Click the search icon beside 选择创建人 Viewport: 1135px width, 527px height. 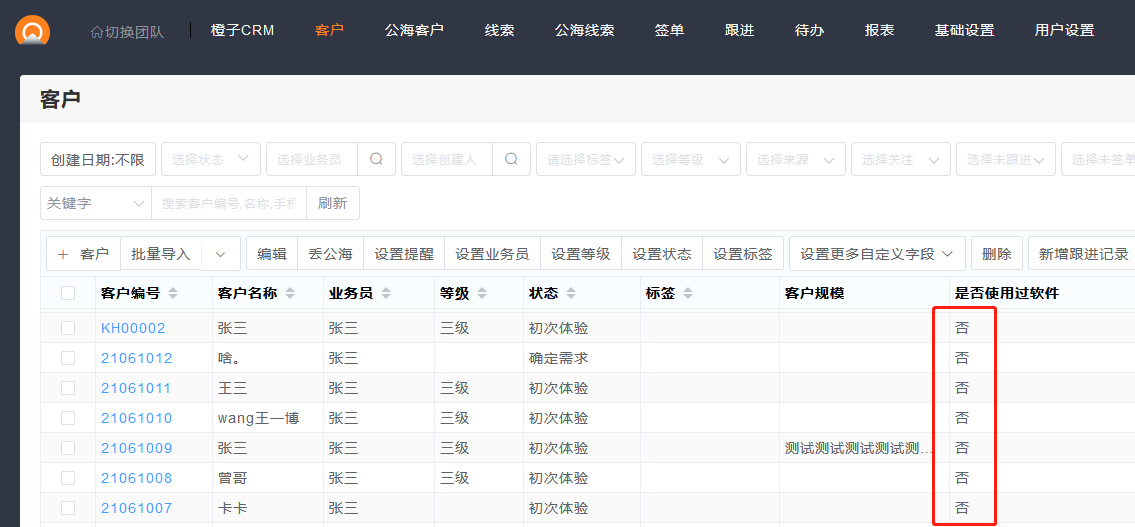click(511, 159)
